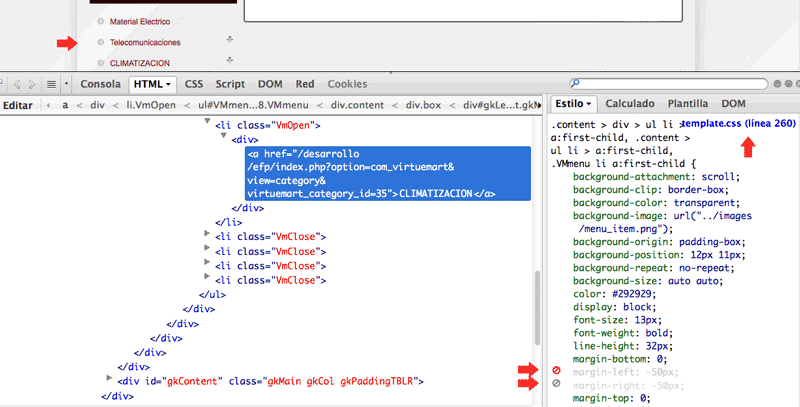The image size is (800, 407).
Task: Edit the font-weight: bold value
Action: click(x=657, y=333)
